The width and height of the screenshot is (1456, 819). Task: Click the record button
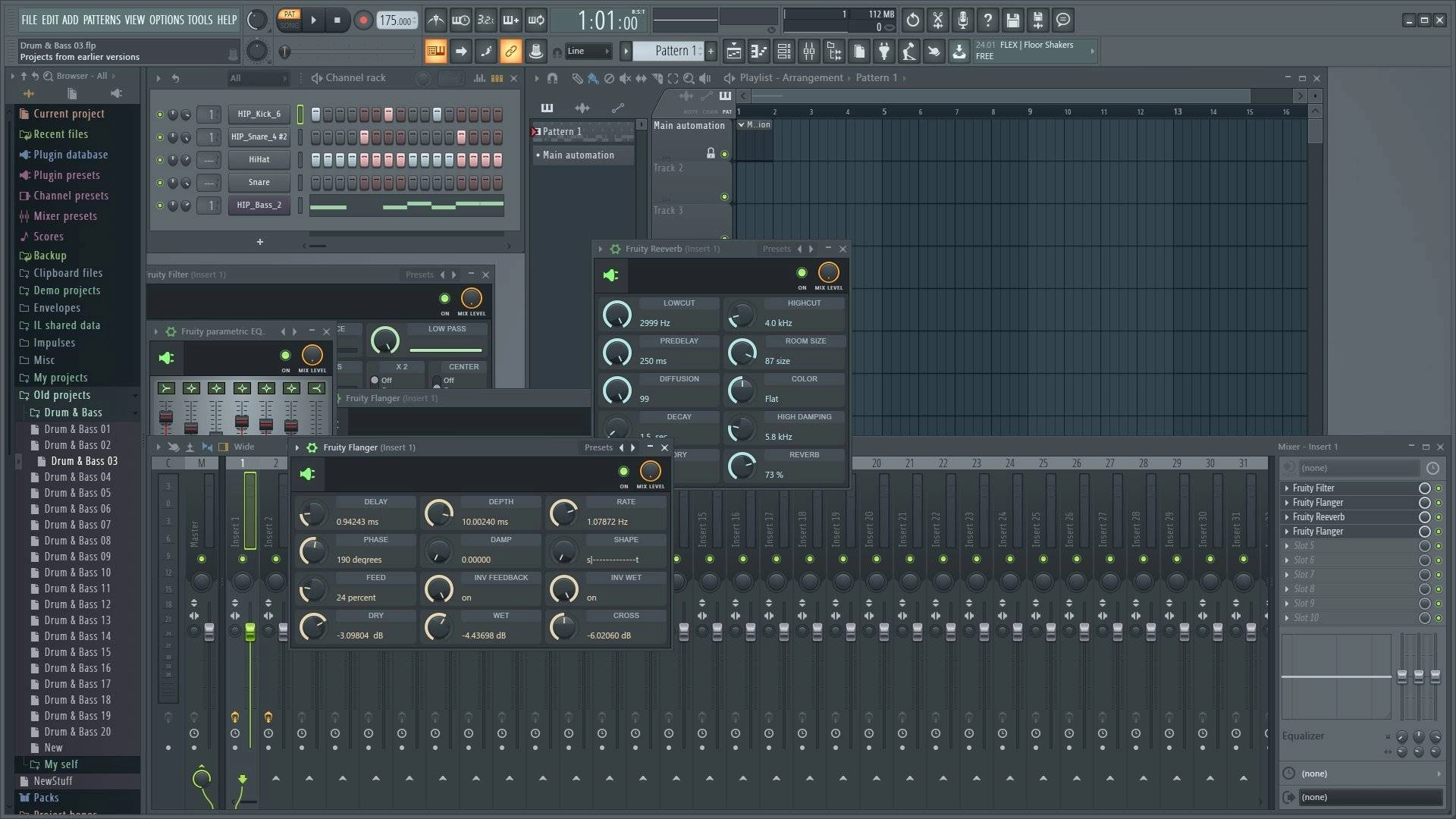click(363, 20)
